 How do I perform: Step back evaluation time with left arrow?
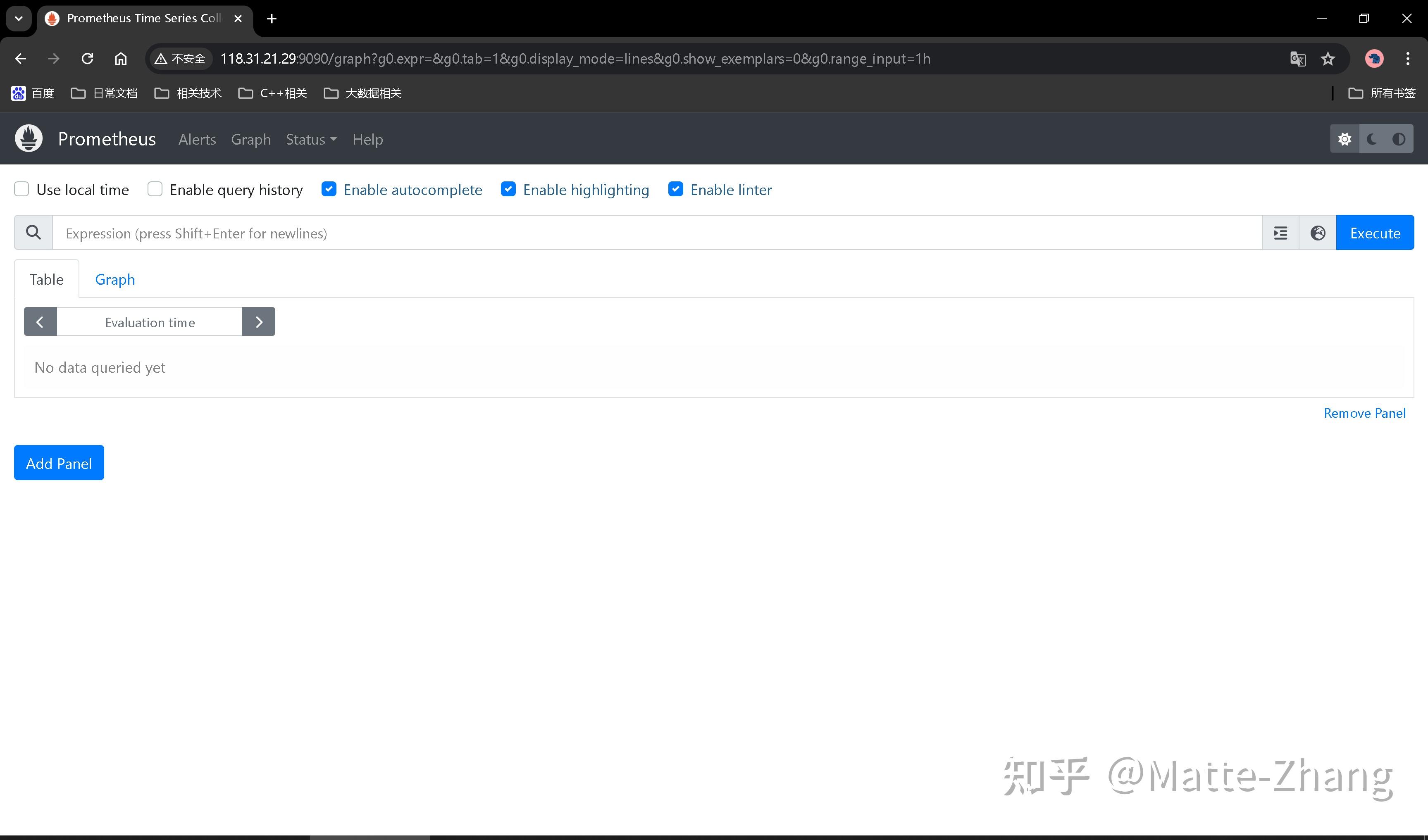(x=40, y=321)
